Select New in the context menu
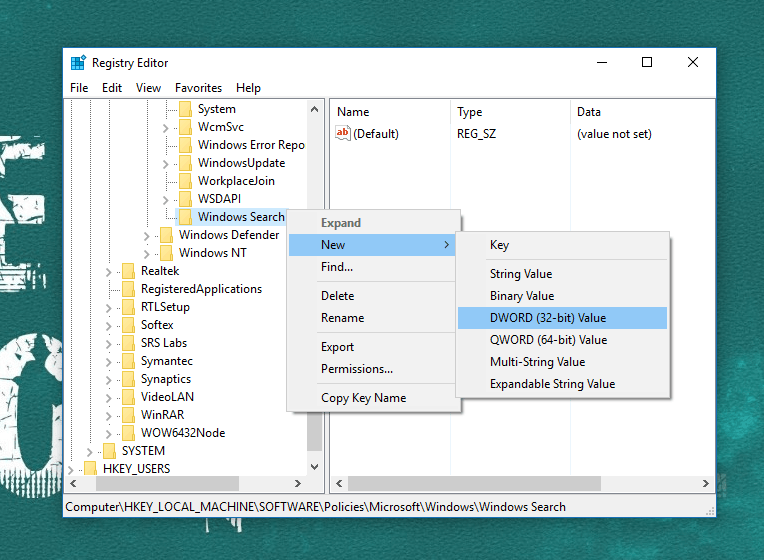This screenshot has height=560, width=764. (372, 245)
